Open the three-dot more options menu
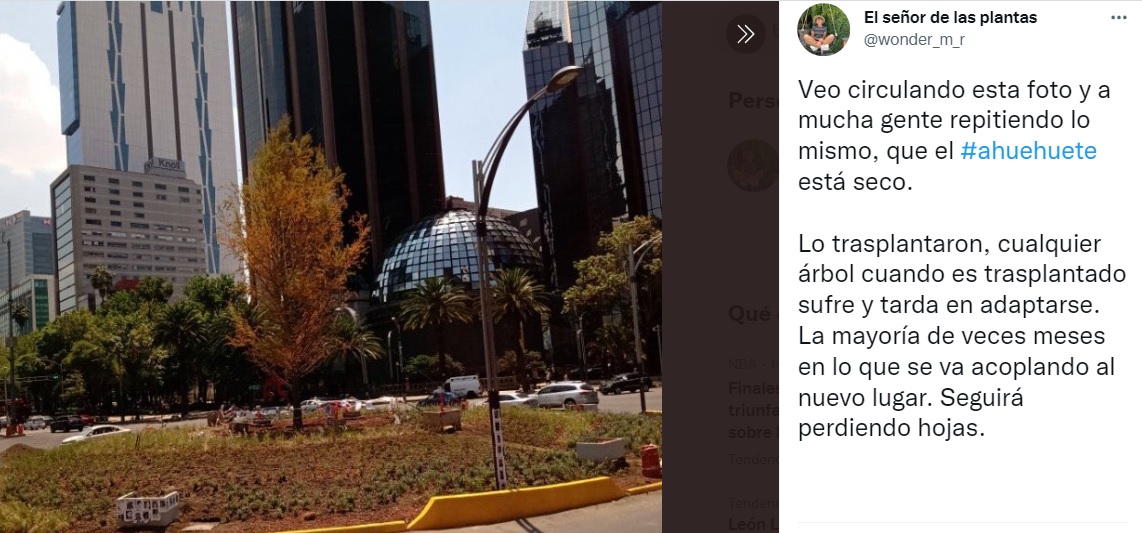This screenshot has width=1142, height=533. pos(1119,17)
